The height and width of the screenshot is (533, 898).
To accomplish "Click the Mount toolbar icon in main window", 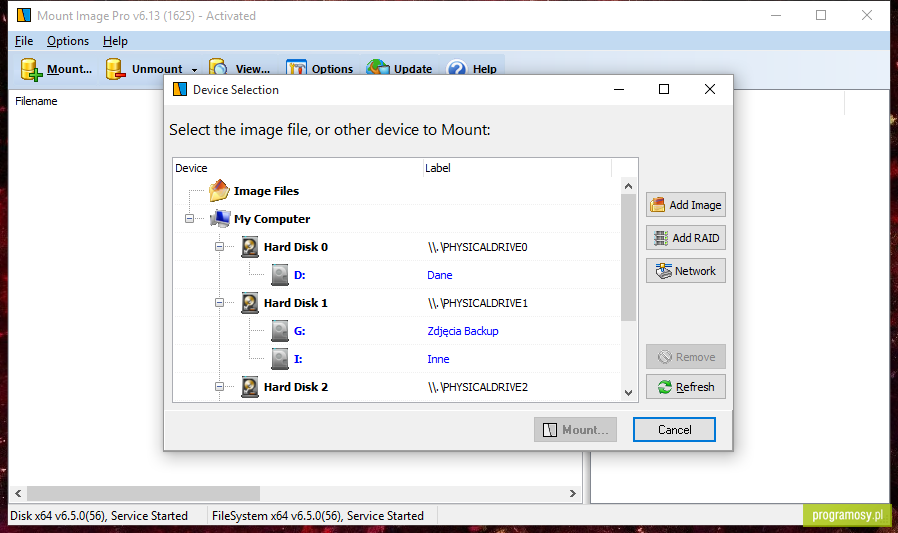I will 31,69.
